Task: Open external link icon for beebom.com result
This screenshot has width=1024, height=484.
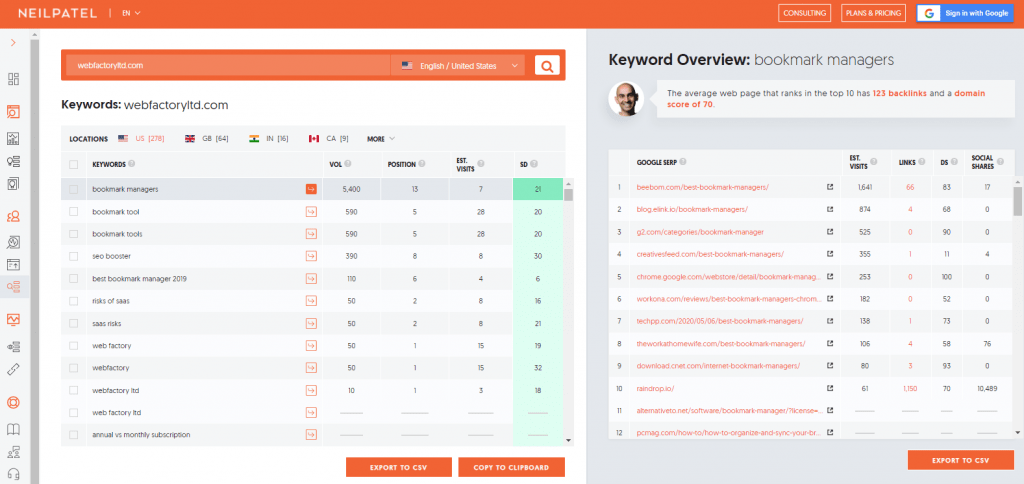Action: pyautogui.click(x=830, y=187)
